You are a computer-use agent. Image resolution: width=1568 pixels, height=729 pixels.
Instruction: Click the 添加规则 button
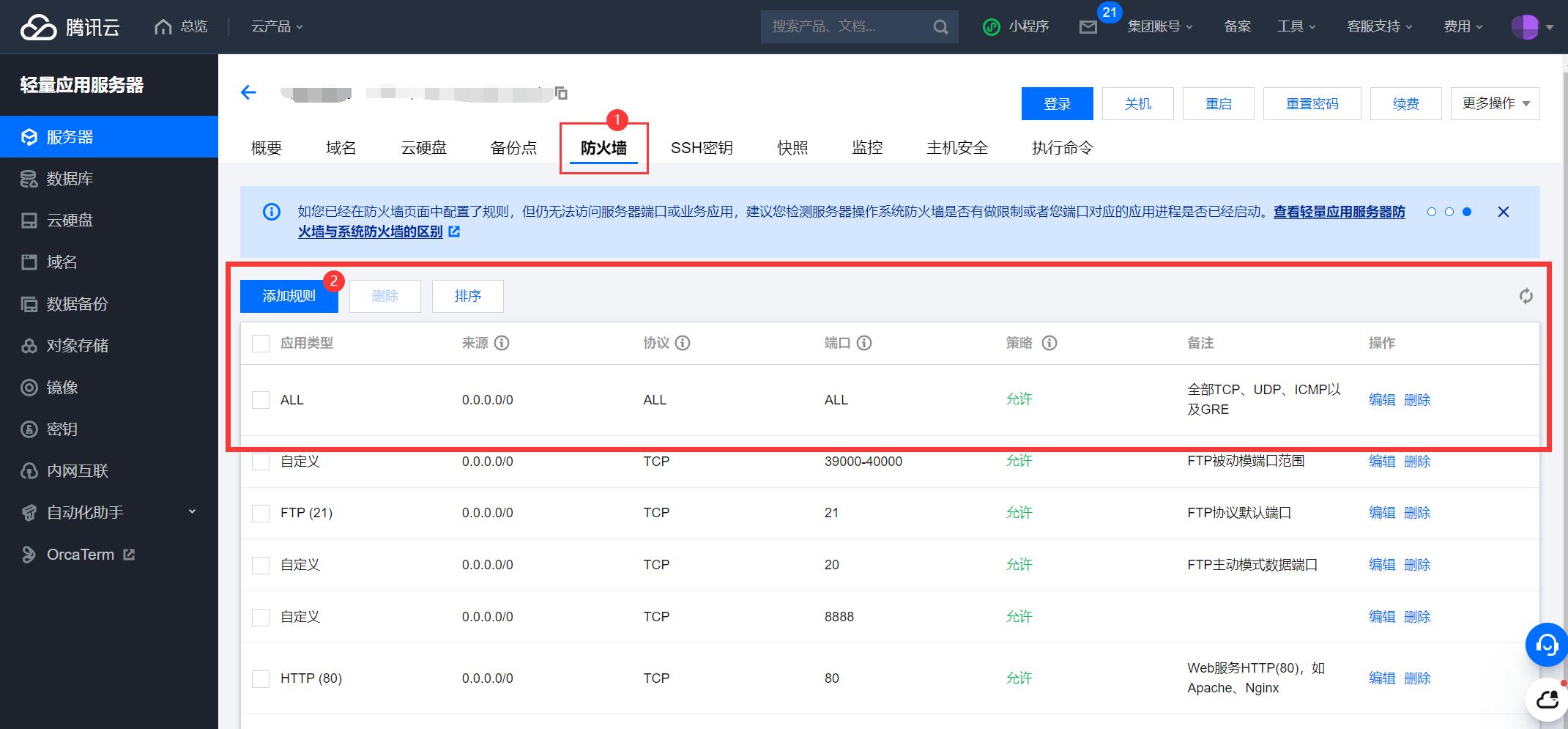[289, 296]
